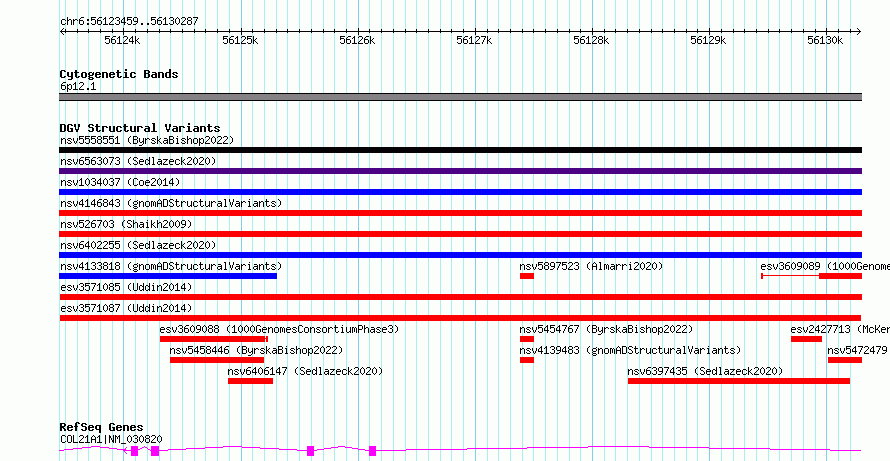Image resolution: width=890 pixels, height=461 pixels.
Task: Click the 56126k ruler label
Action: click(x=357, y=40)
